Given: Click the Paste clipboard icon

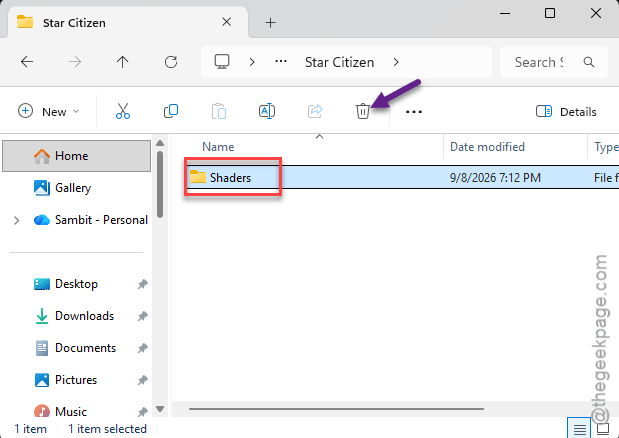Looking at the screenshot, I should (x=219, y=112).
